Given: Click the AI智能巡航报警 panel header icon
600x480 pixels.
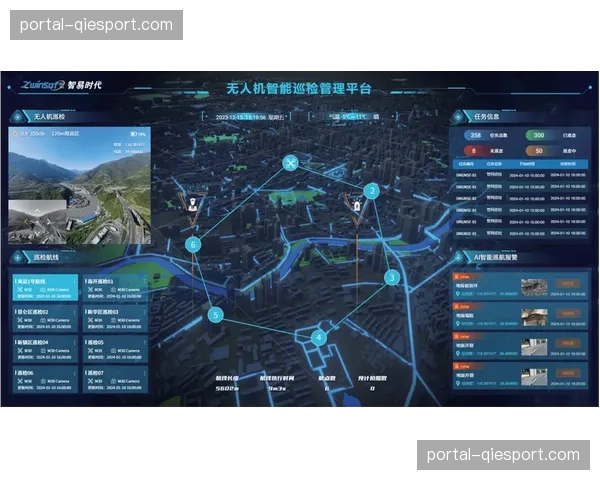Looking at the screenshot, I should click(458, 258).
